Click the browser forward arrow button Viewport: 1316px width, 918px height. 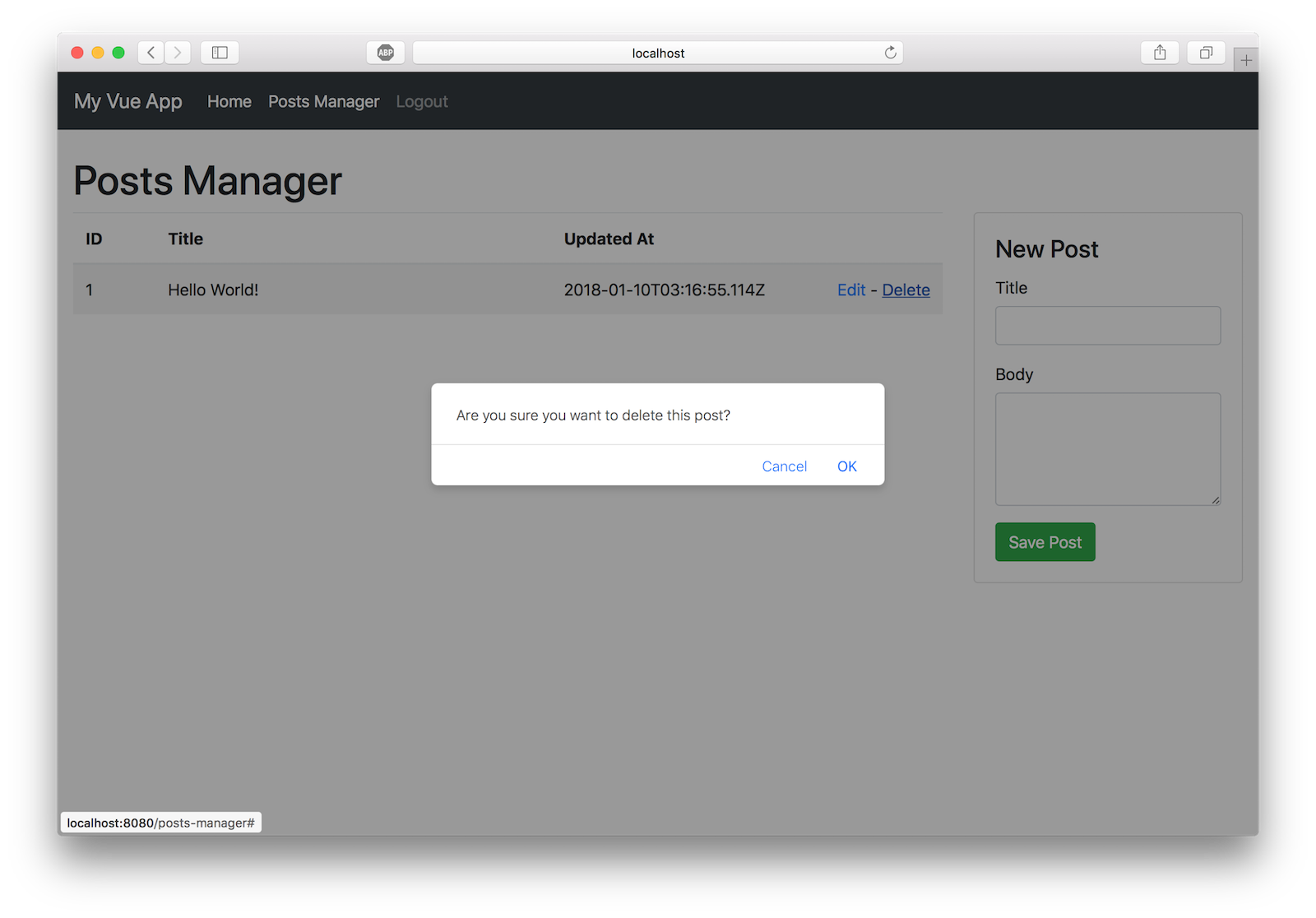[178, 53]
